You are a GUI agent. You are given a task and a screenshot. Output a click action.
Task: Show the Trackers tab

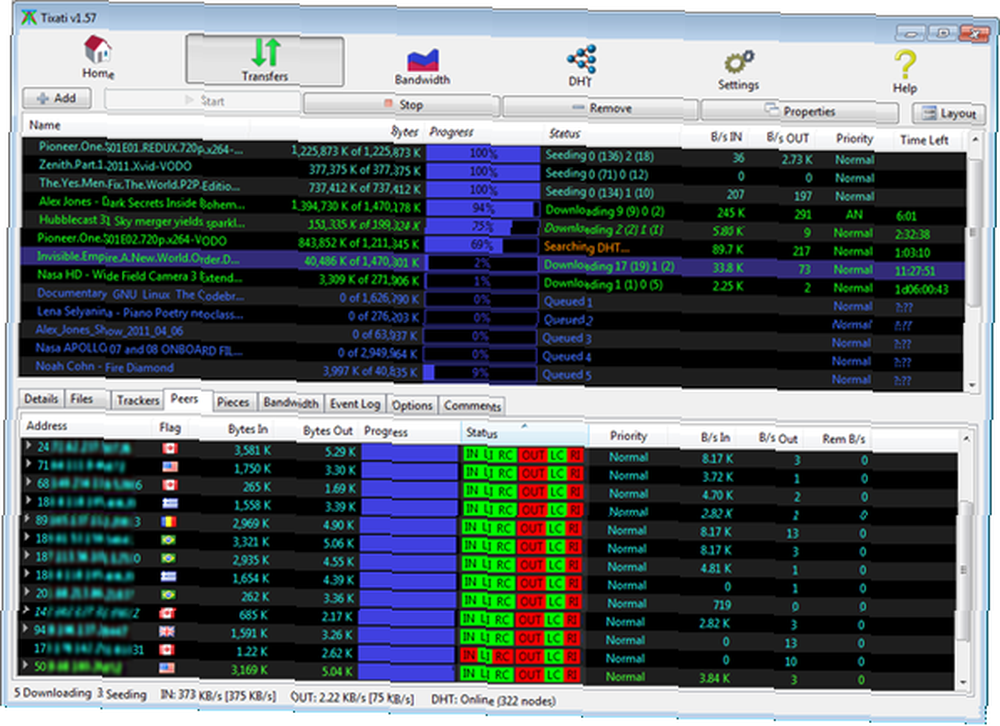click(x=138, y=400)
